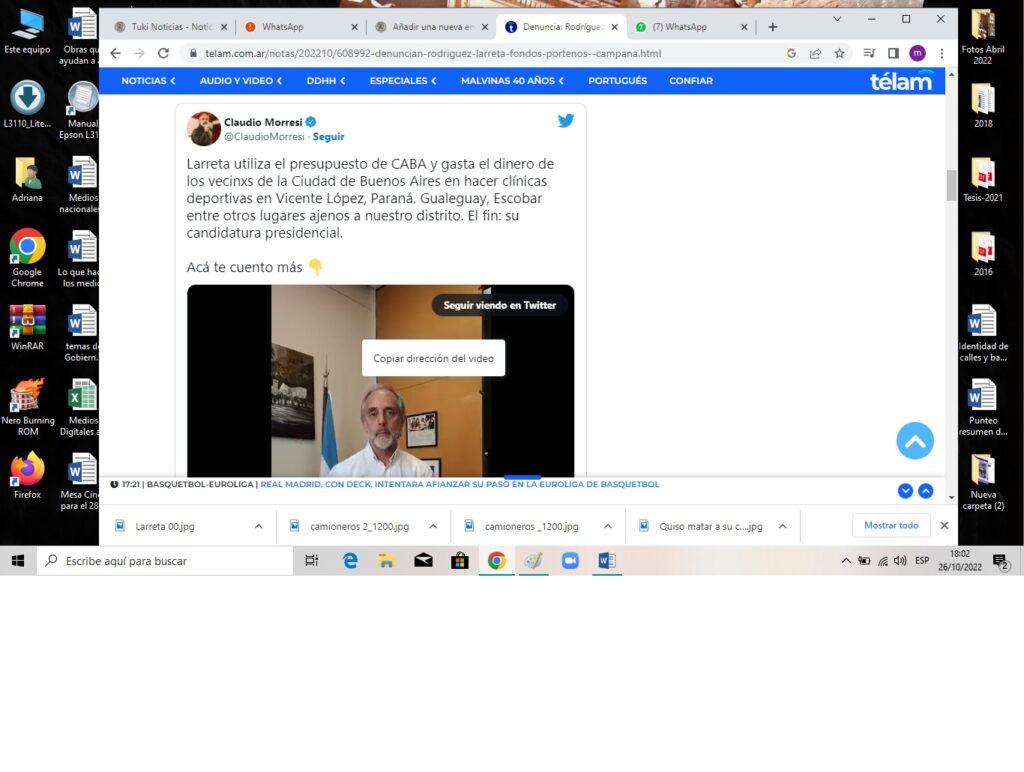Expand MALVINAS 40 AÑOS menu
This screenshot has height=772, width=1024.
coord(512,81)
